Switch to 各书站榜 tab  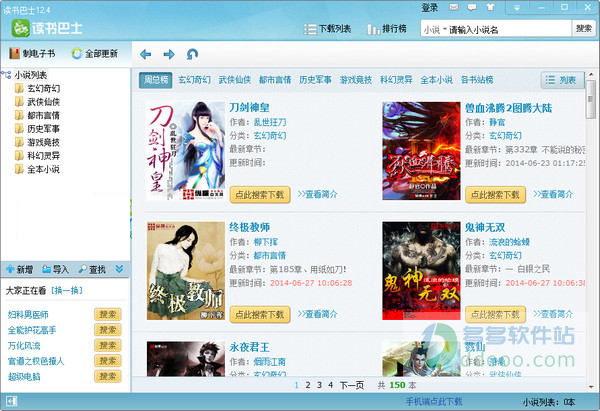[477, 80]
